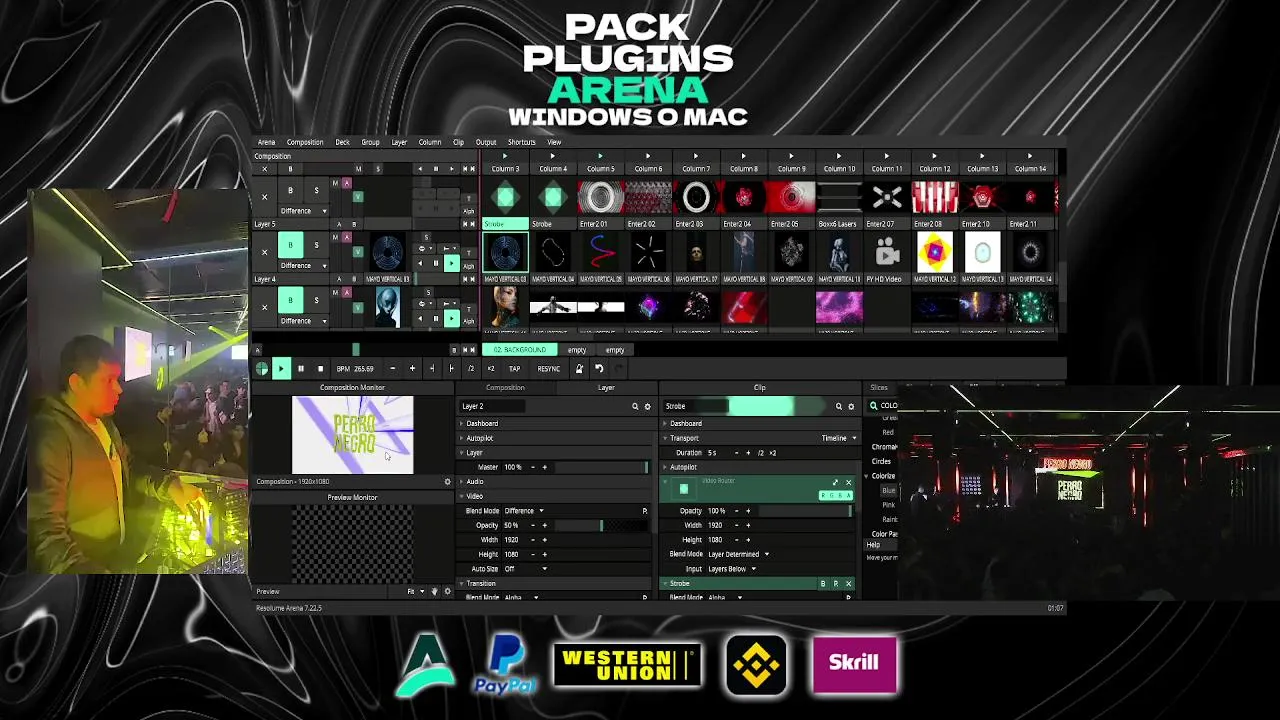1280x720 pixels.
Task: Open Layer 4 blend mode Difference dropdown
Action: [x=303, y=321]
